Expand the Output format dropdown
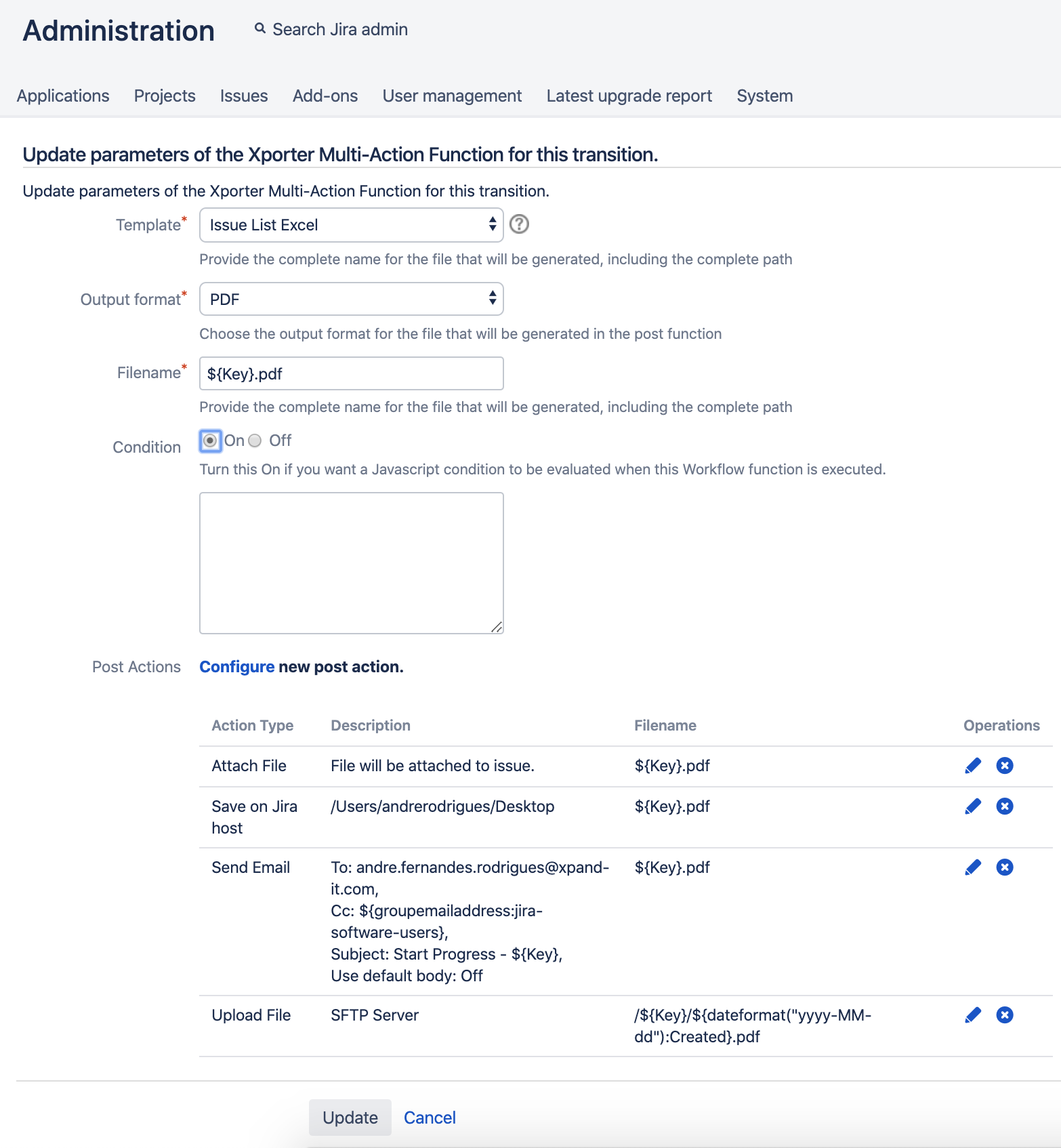This screenshot has height=1148, width=1061. pyautogui.click(x=351, y=299)
